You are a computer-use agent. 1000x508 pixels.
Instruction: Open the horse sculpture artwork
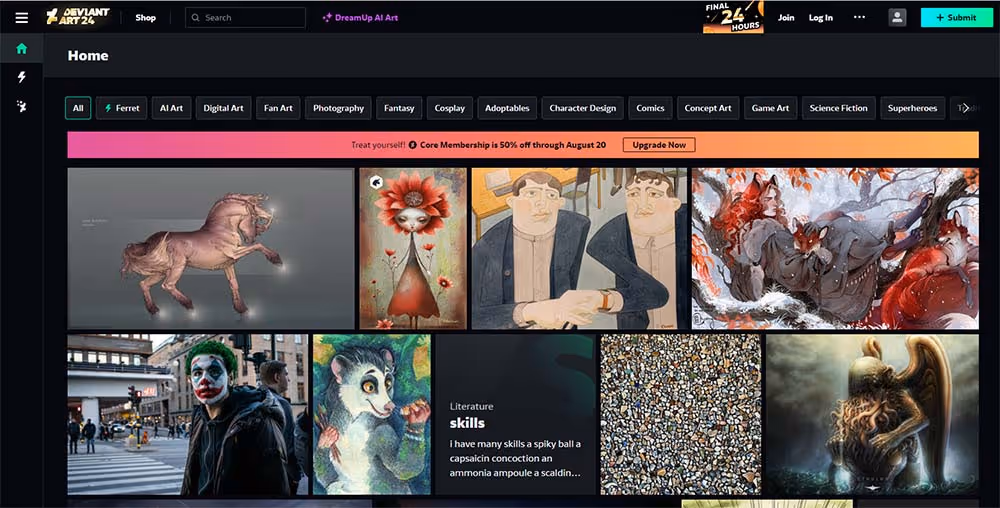(210, 249)
